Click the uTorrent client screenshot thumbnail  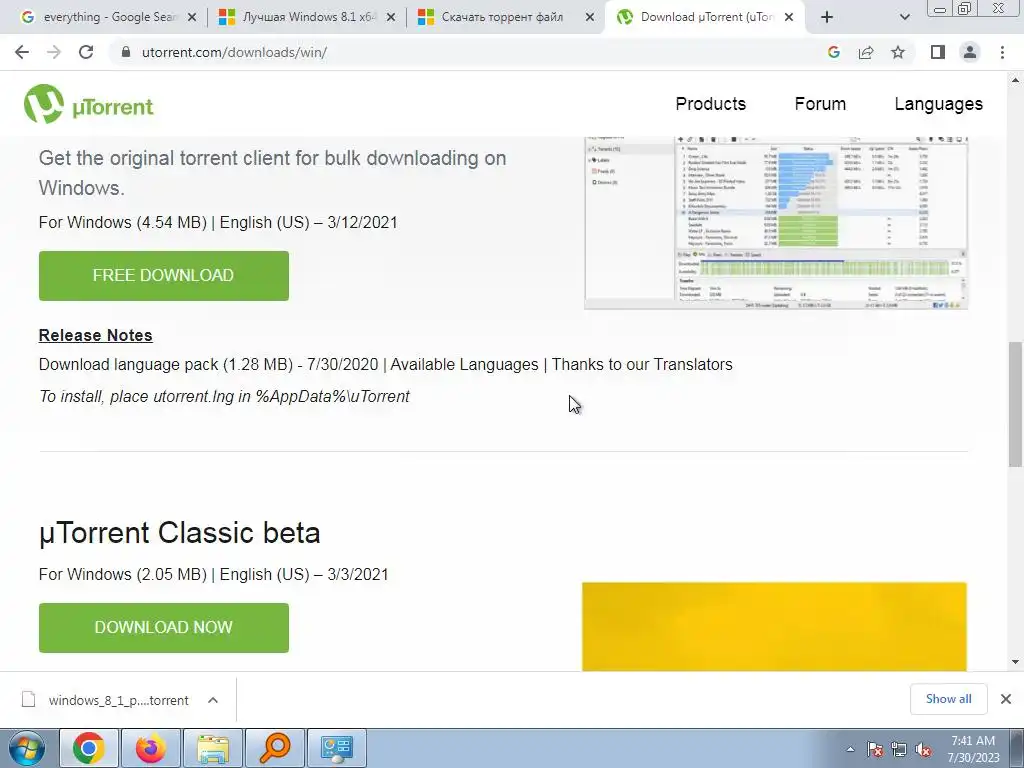[776, 223]
